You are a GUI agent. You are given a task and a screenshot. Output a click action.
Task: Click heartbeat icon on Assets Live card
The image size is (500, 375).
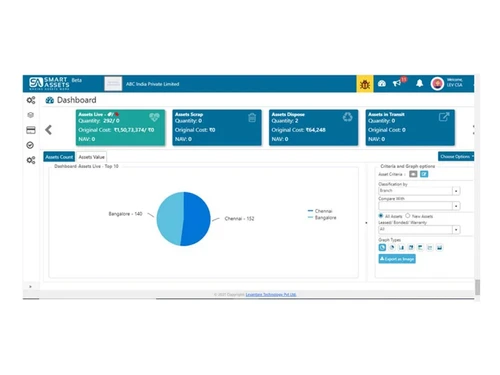(154, 117)
